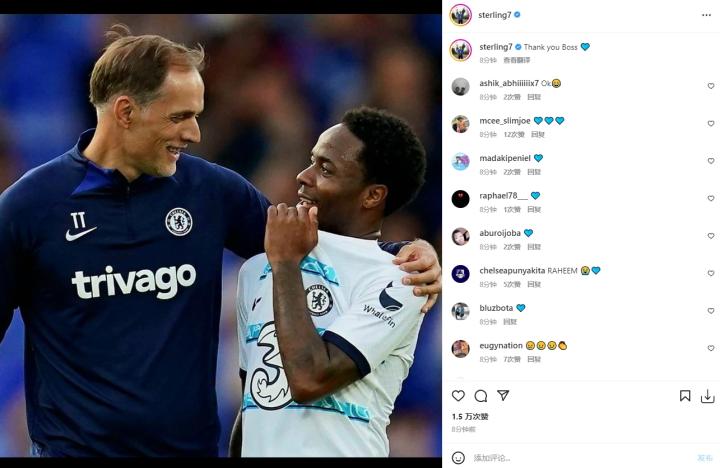The image size is (720, 468).
Task: Like the post with heart icon
Action: (x=458, y=395)
